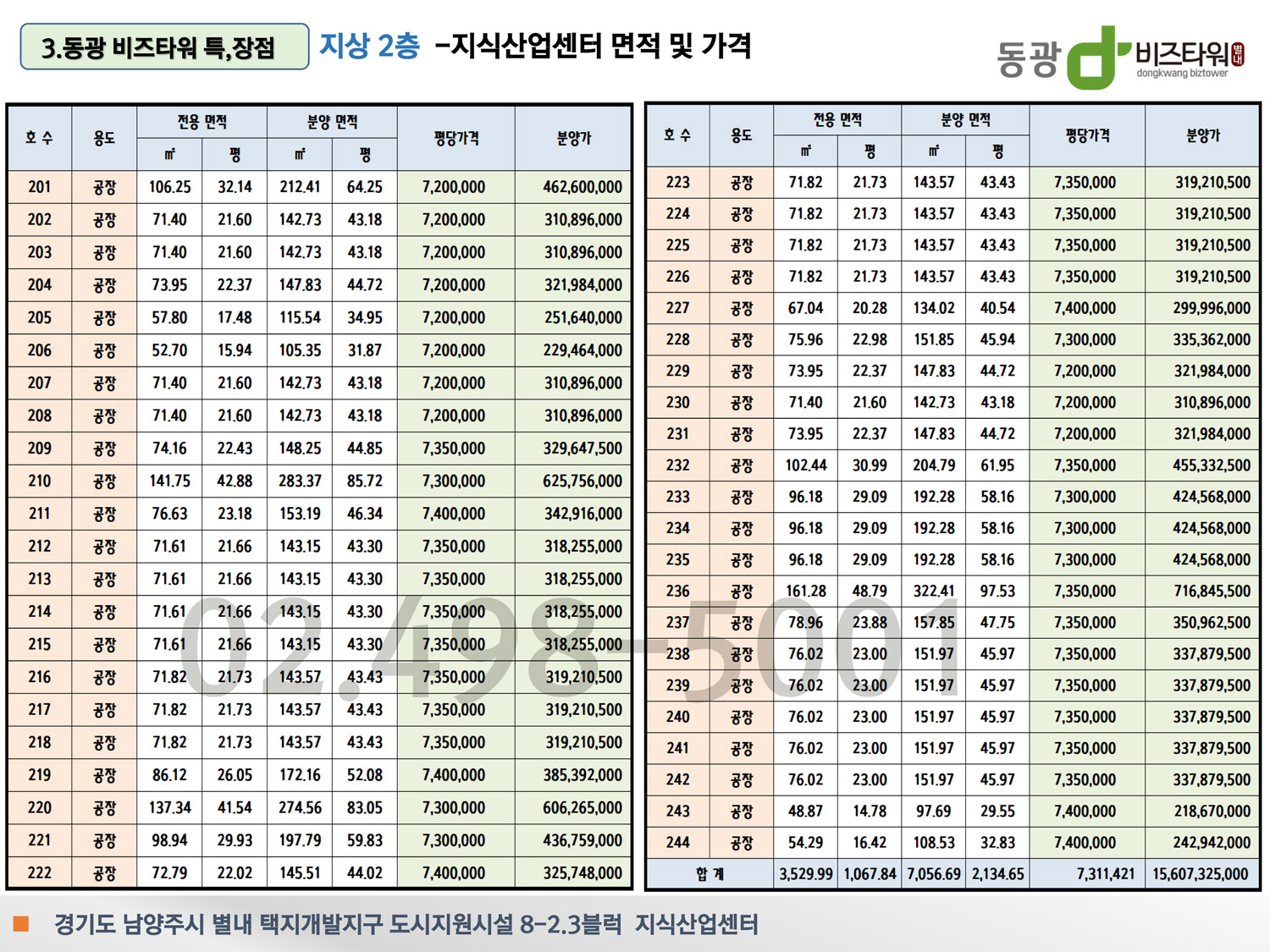Screen dimensions: 1270x952
Task: Select unit number 243
Action: pyautogui.click(x=677, y=811)
